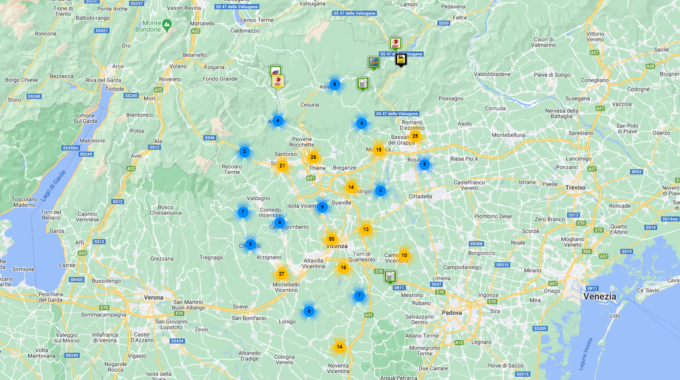Click the Valdobbiadene town label
Viewport: 680px width, 380px height.
(x=492, y=74)
